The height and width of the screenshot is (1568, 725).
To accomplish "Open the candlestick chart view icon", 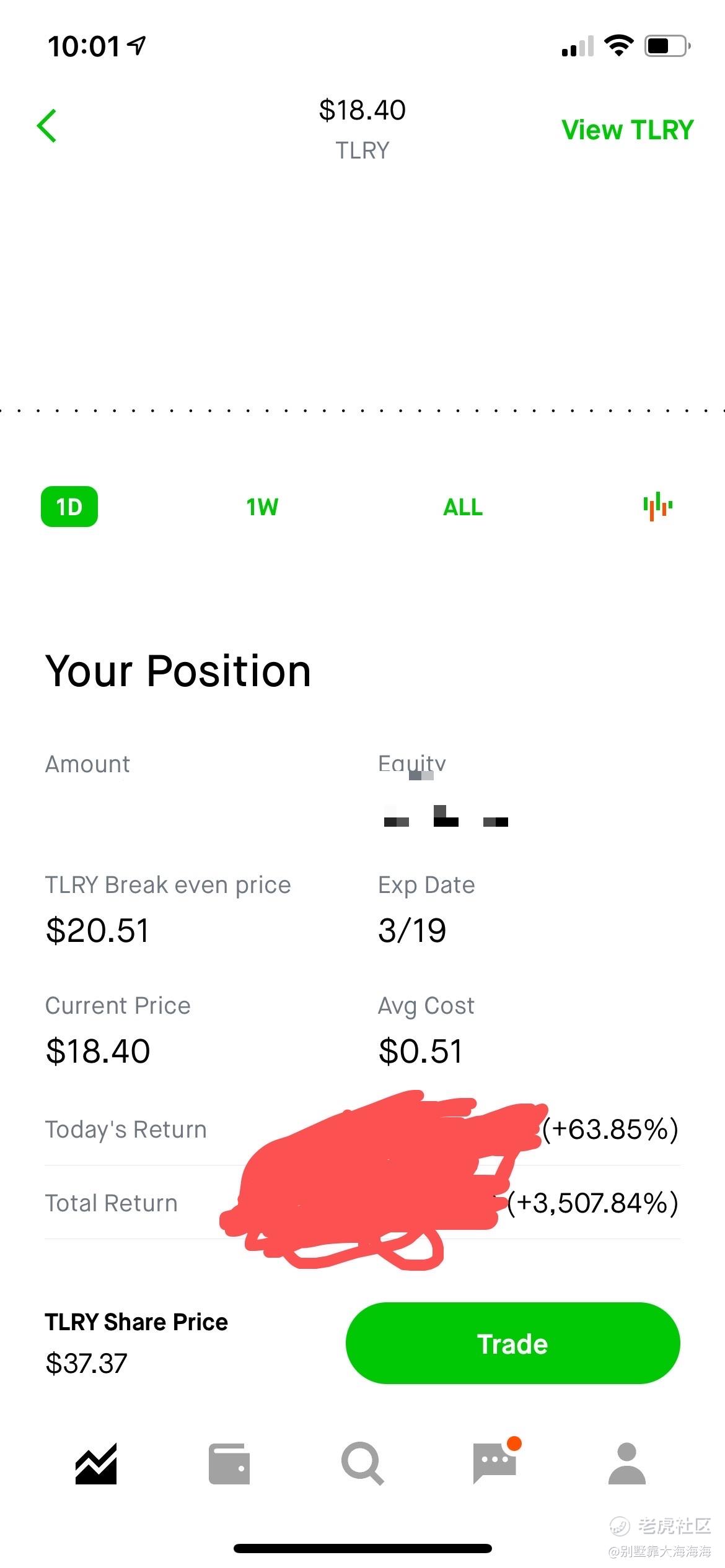I will point(657,507).
